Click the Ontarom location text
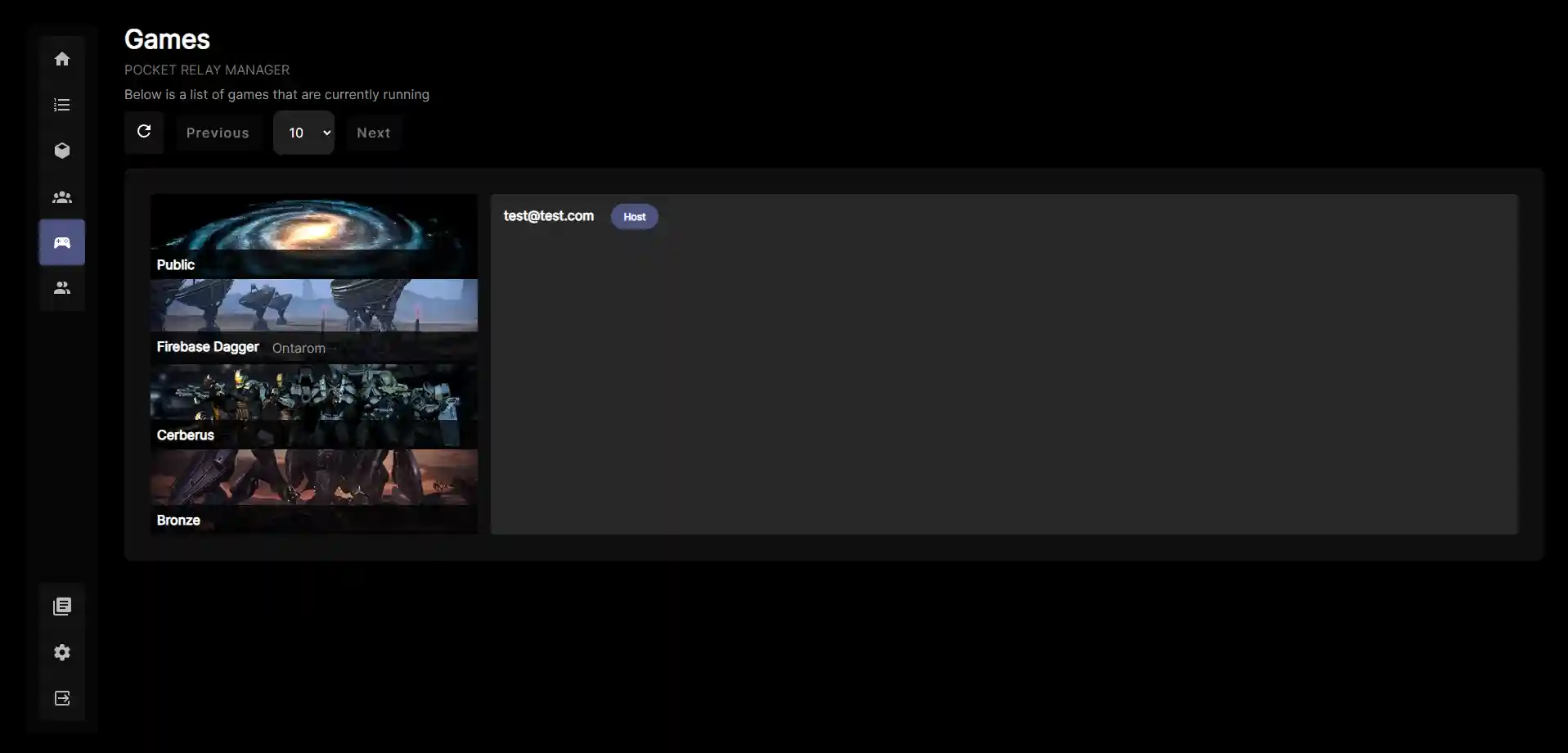This screenshot has height=753, width=1568. (x=299, y=348)
